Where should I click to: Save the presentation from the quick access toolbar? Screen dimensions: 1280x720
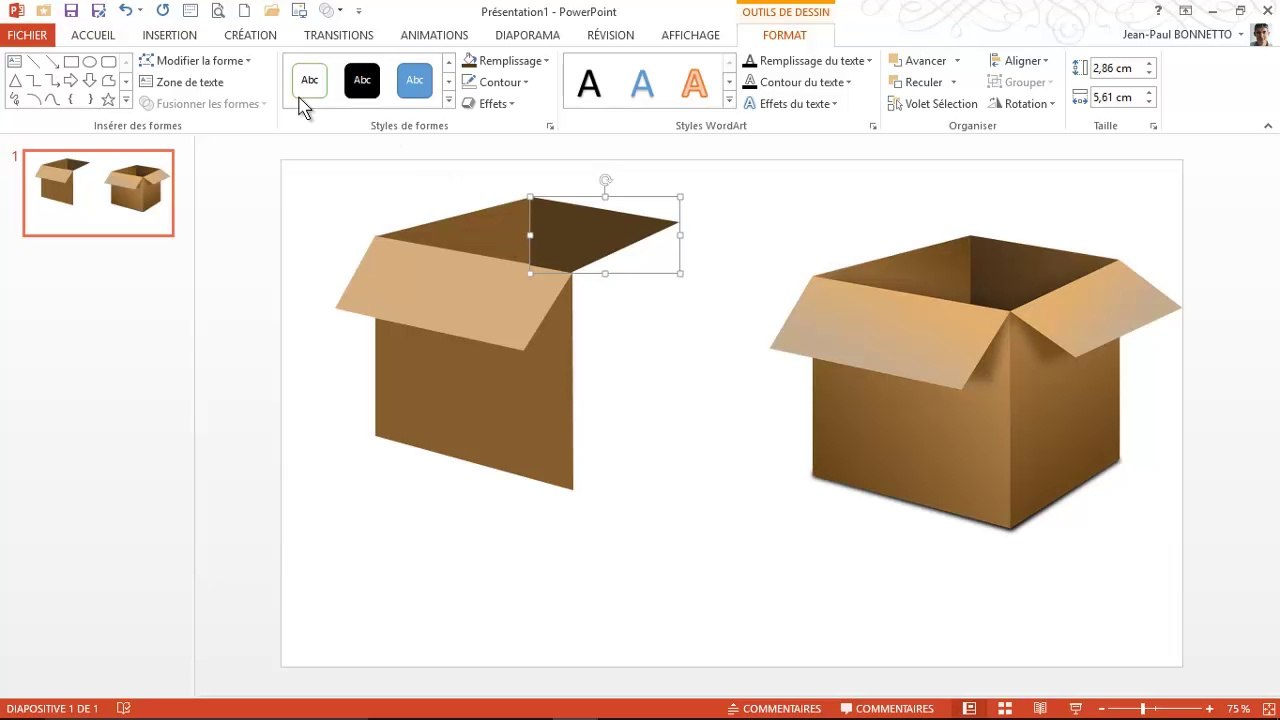(71, 11)
